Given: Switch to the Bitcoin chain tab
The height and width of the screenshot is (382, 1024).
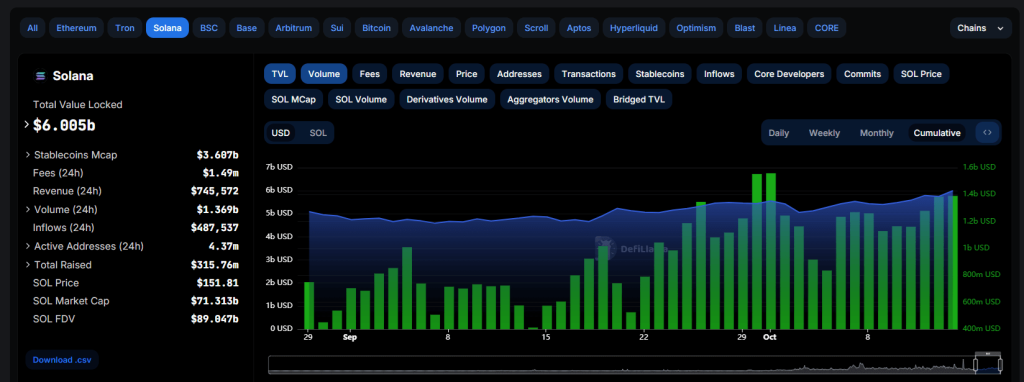Looking at the screenshot, I should (376, 28).
